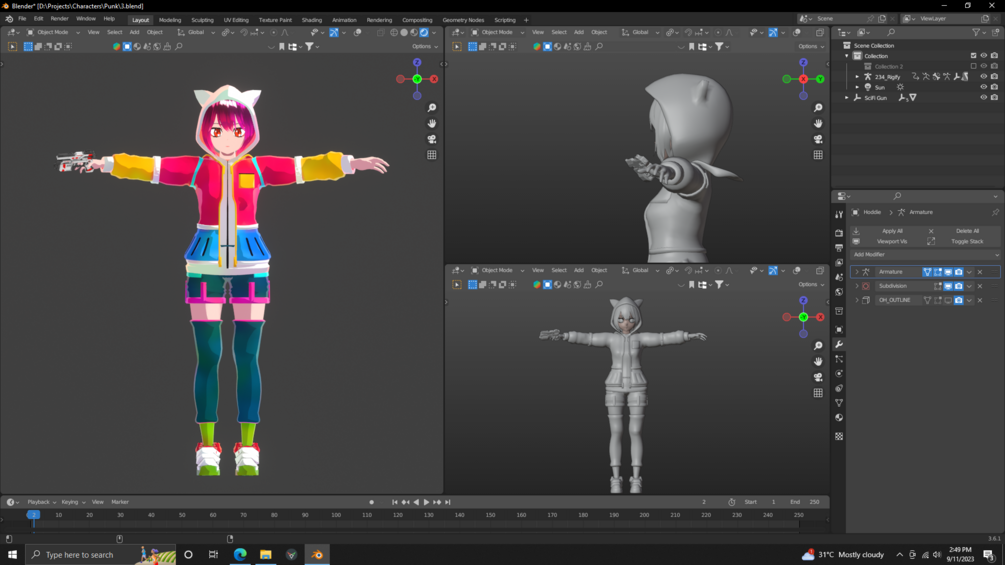
Task: Click the Apply All button
Action: tap(892, 231)
